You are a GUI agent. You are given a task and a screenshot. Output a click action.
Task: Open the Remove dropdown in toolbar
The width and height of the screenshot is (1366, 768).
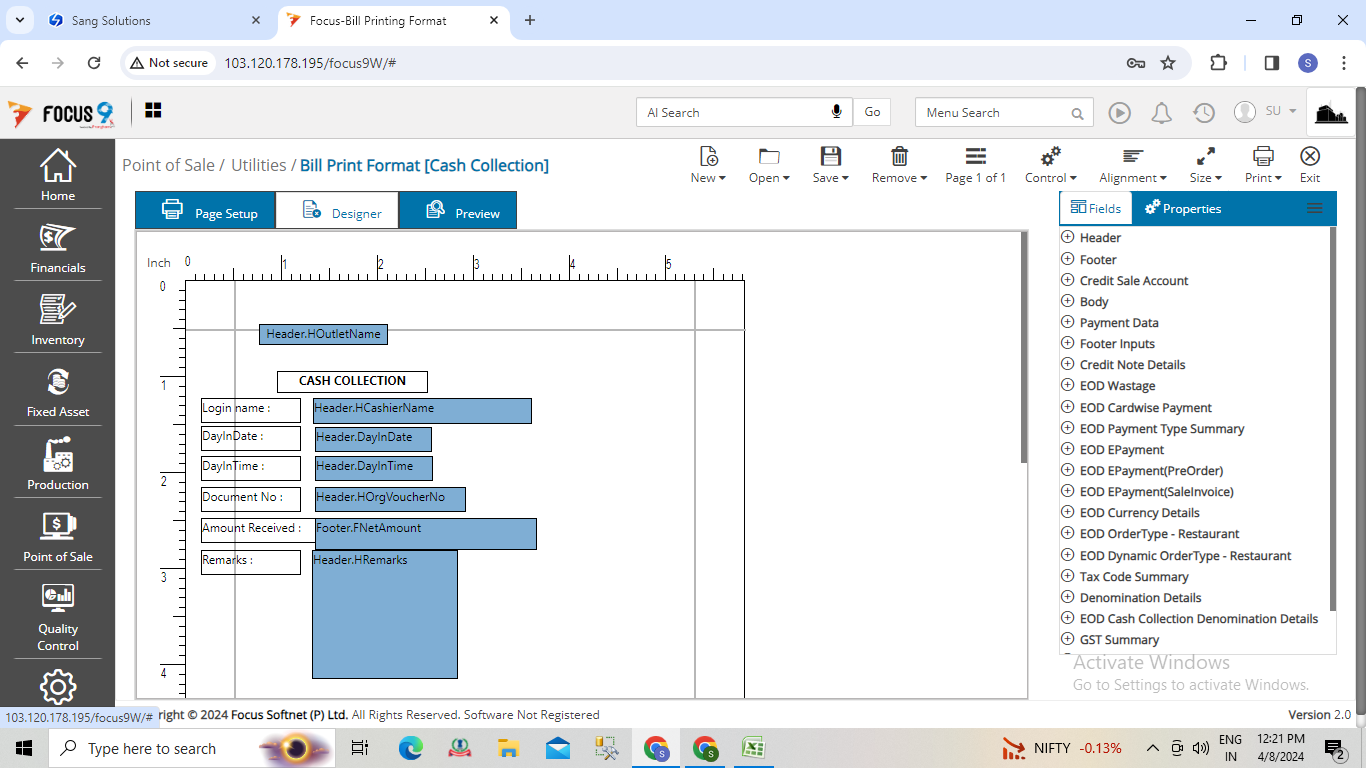(x=899, y=165)
